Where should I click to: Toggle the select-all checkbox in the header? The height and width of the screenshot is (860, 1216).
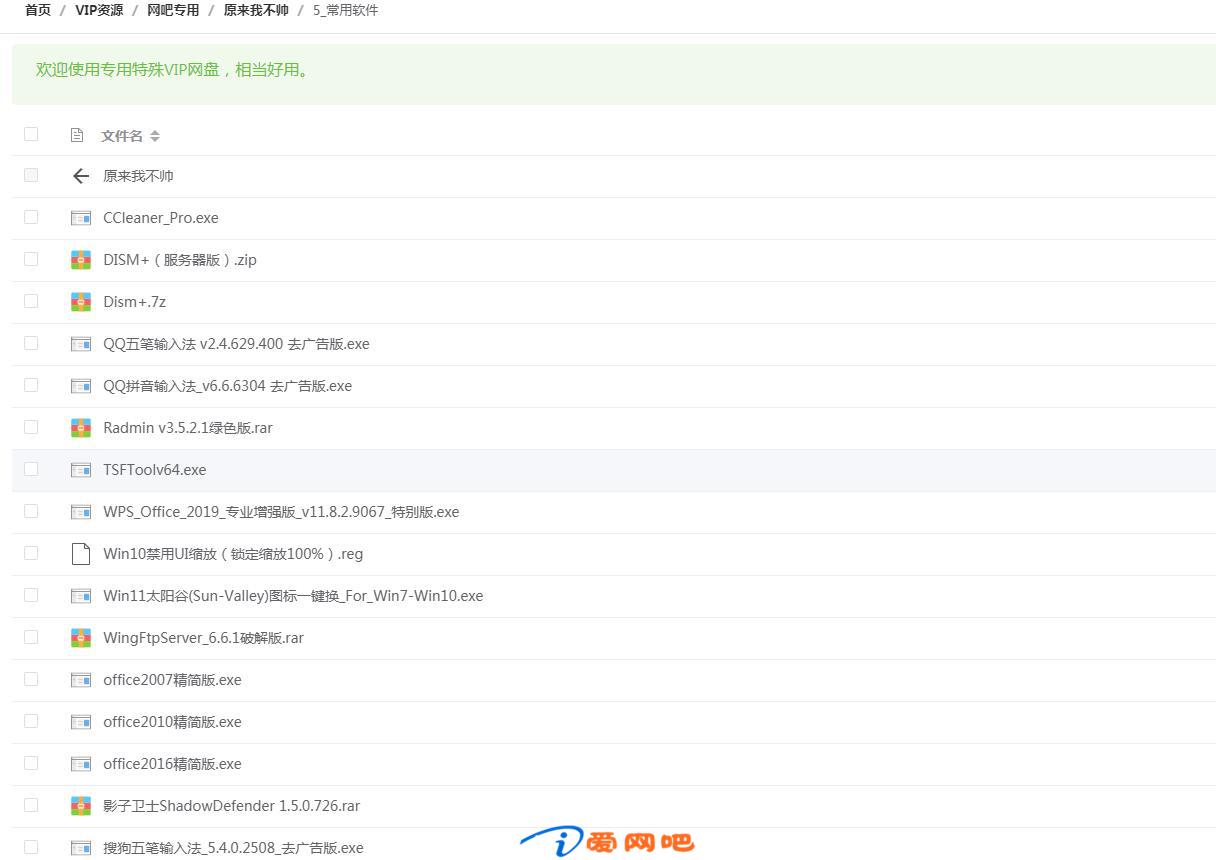31,134
